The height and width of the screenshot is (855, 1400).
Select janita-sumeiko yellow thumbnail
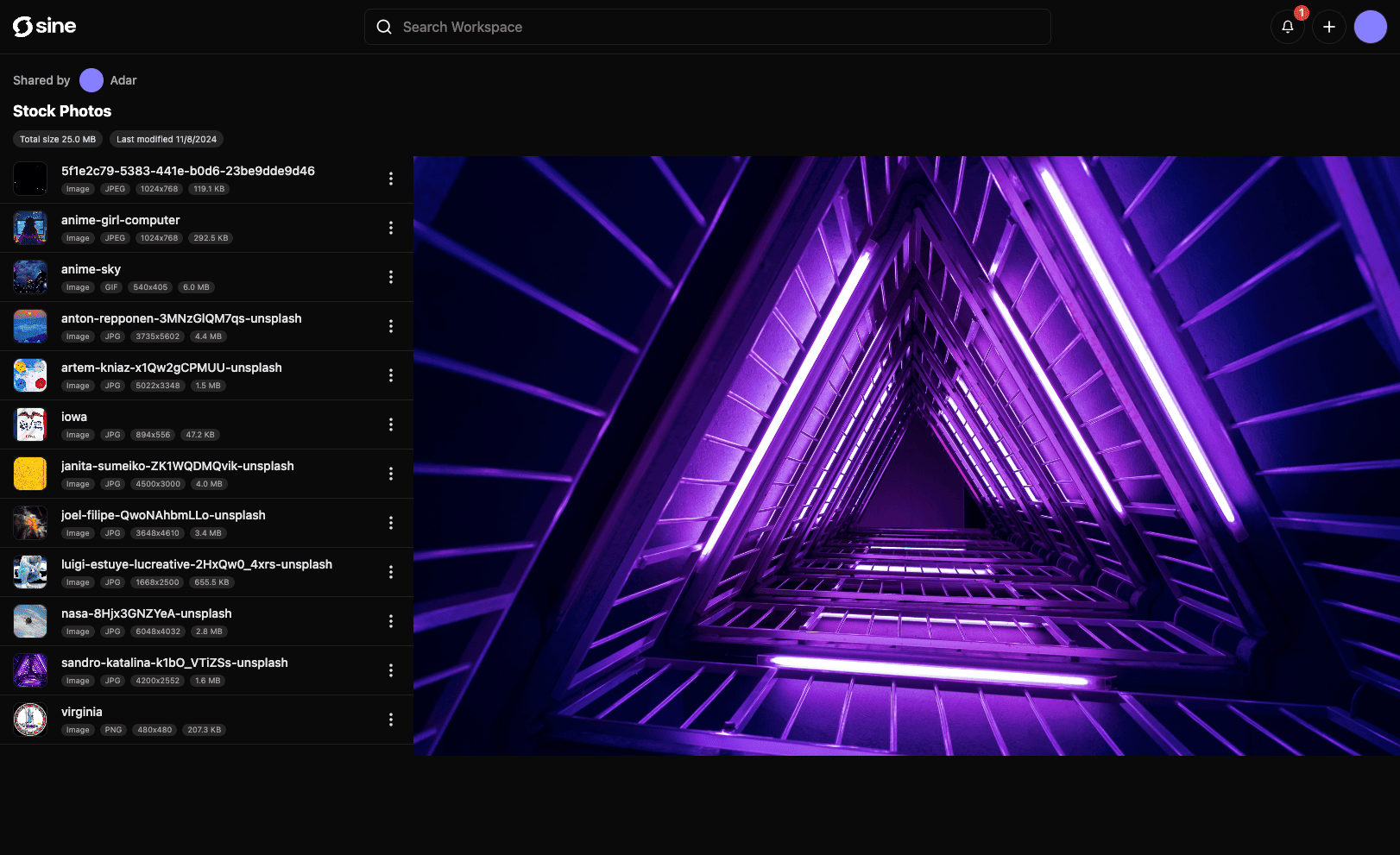pyautogui.click(x=30, y=474)
